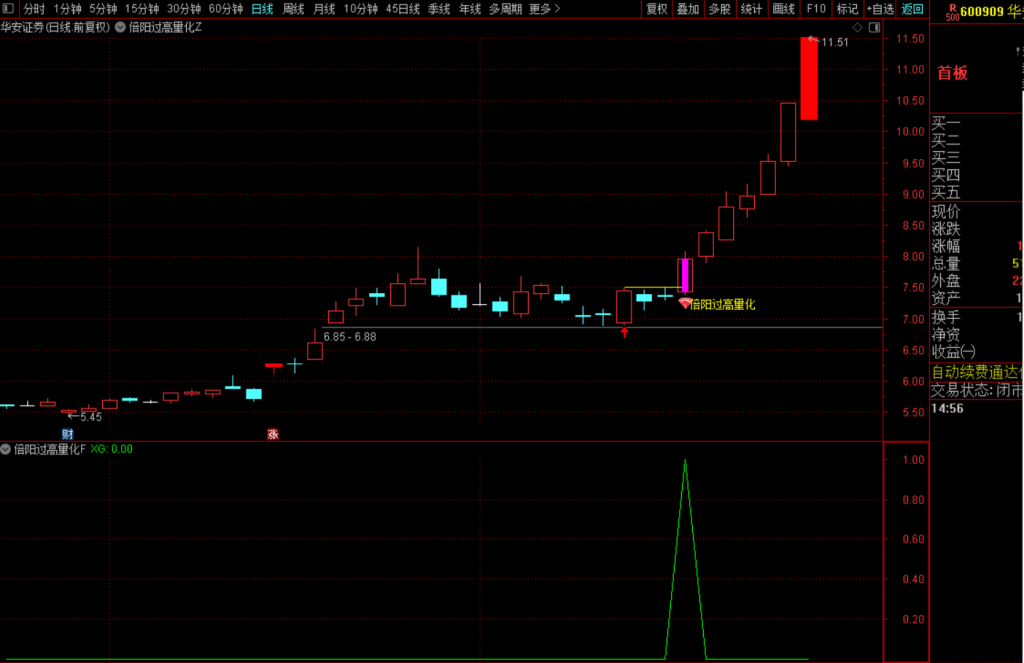The height and width of the screenshot is (663, 1024).
Task: Click the 6.85 - 6.88 support line label
Action: pos(350,337)
